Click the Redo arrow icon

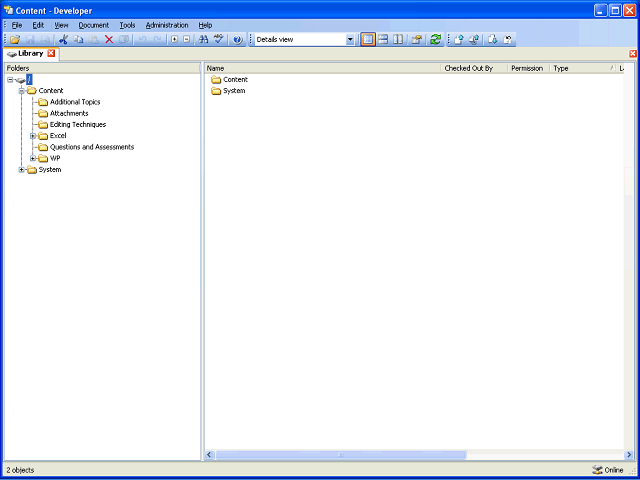click(x=157, y=40)
